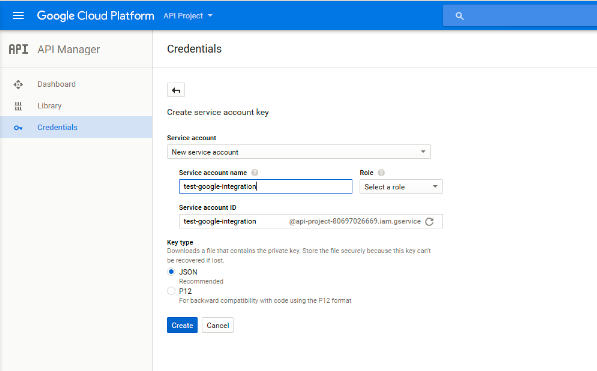597x371 pixels.
Task: Open the hamburger navigation menu
Action: click(18, 16)
